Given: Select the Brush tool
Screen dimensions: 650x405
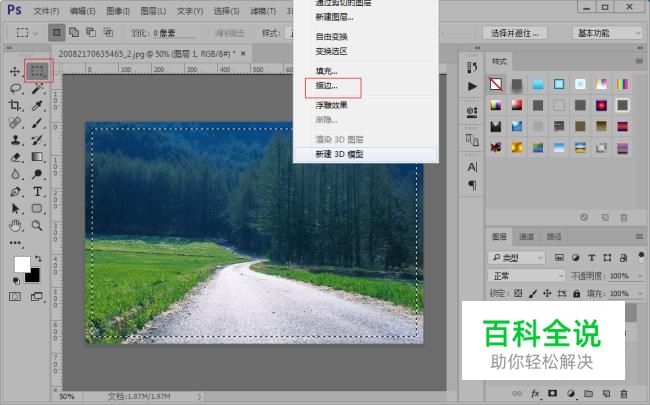Looking at the screenshot, I should click(37, 123).
